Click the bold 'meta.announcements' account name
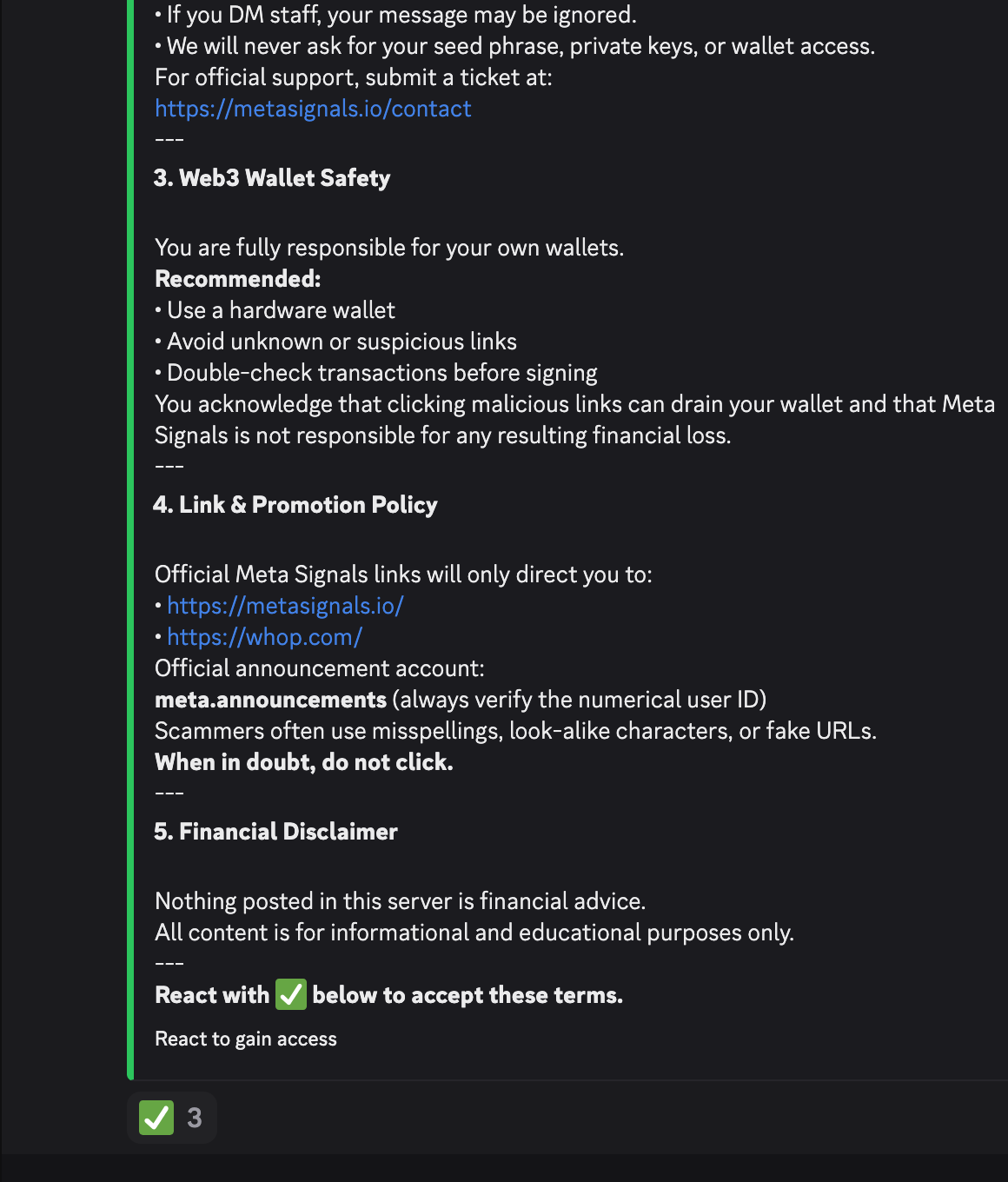 270,700
